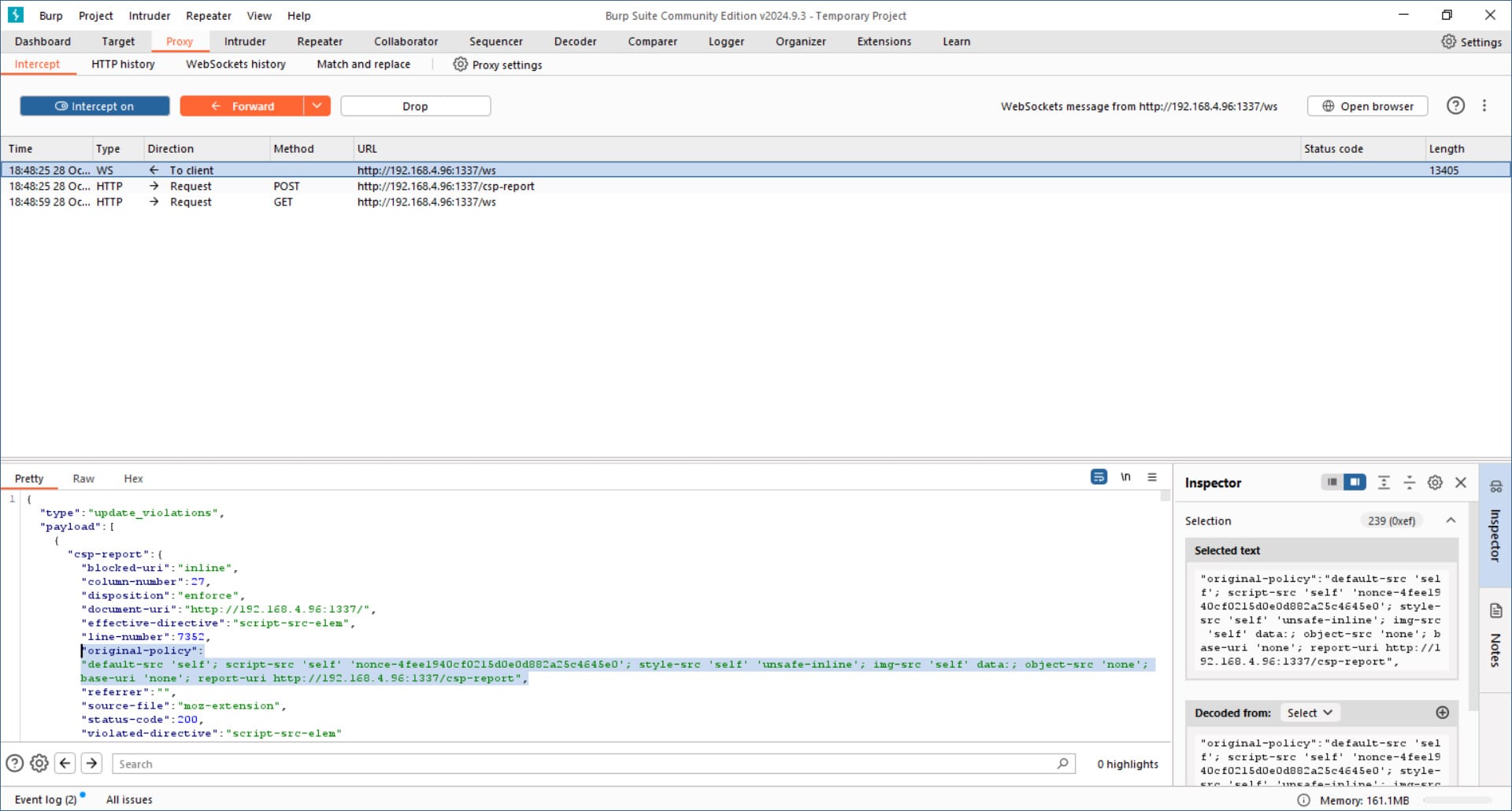Viewport: 1512px width, 811px height.
Task: Switch to the Repeater tab
Action: click(320, 42)
